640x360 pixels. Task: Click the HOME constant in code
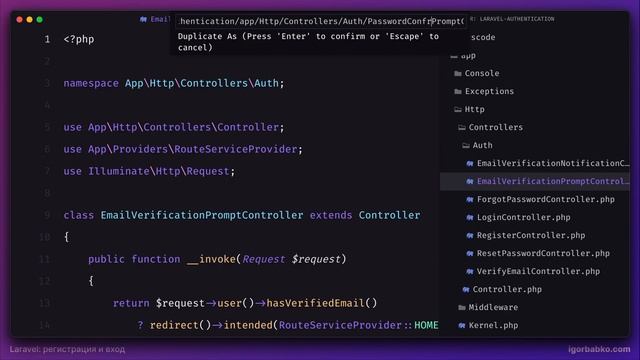click(426, 325)
